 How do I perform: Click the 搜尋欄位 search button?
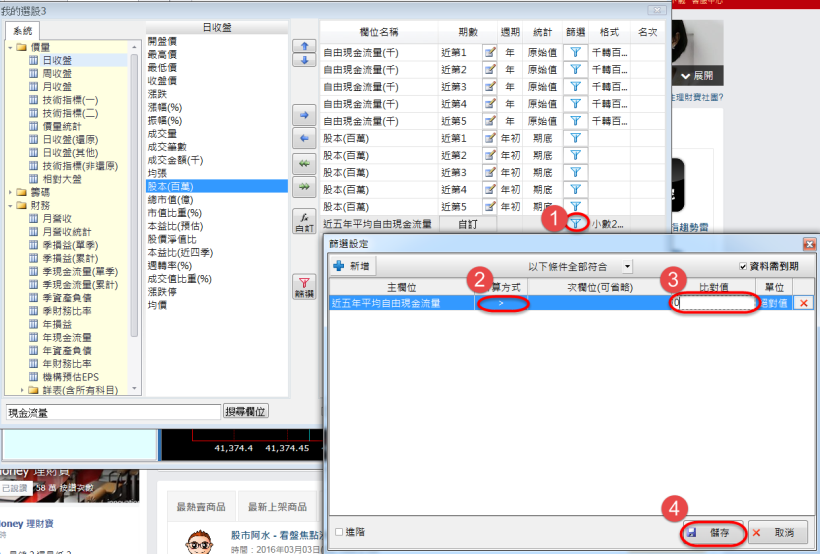(247, 412)
